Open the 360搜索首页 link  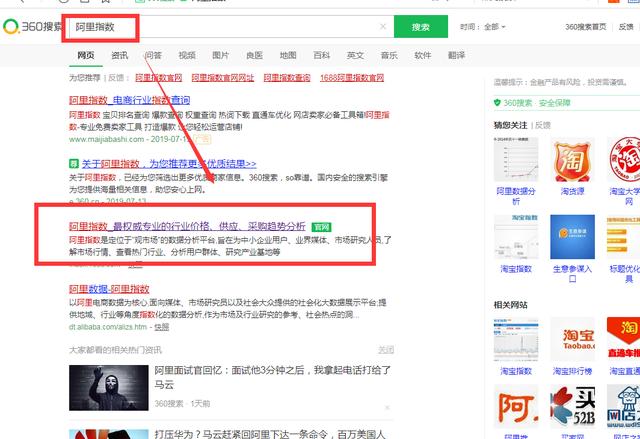pyautogui.click(x=585, y=27)
